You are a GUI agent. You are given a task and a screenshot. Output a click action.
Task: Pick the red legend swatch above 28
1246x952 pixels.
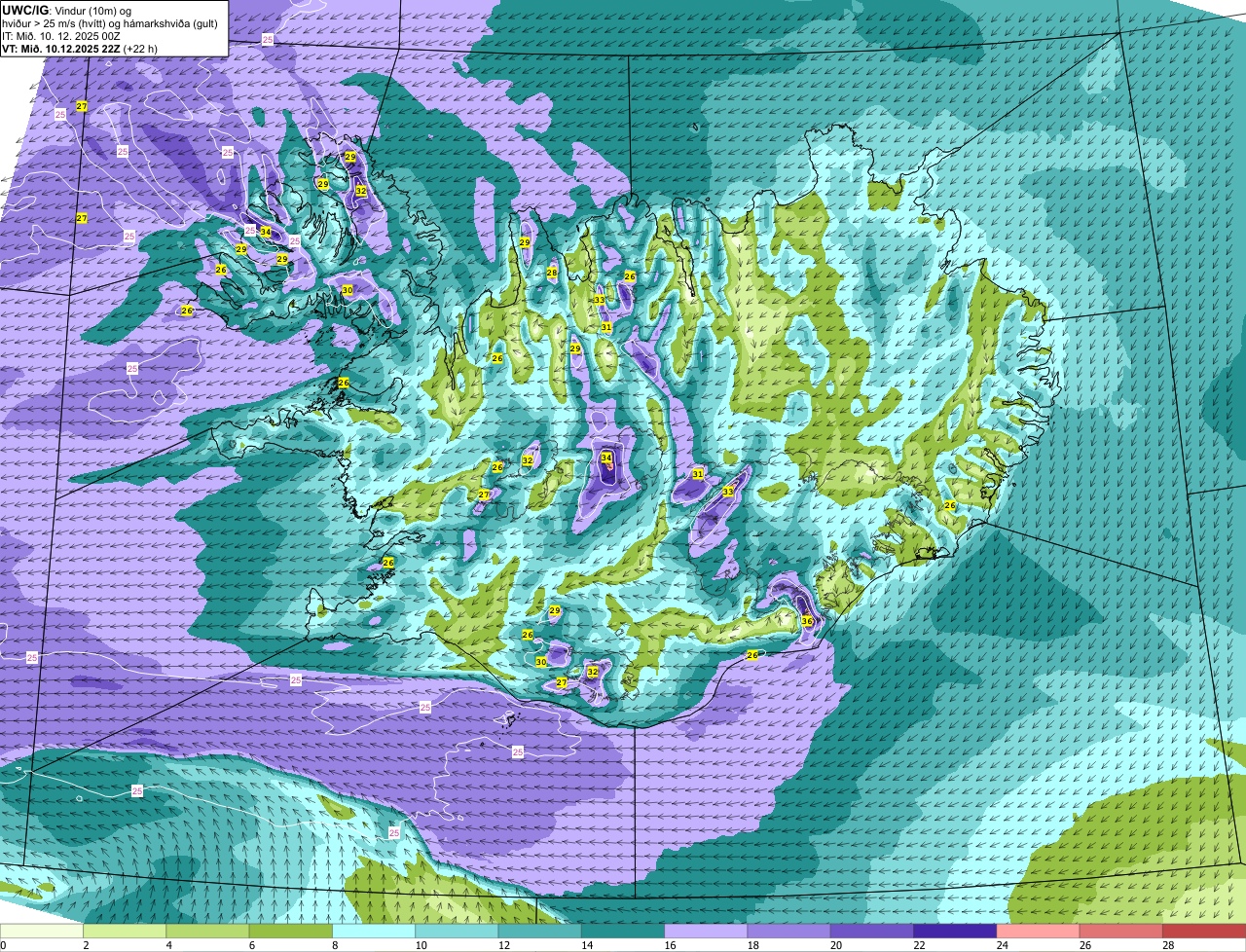(1204, 932)
